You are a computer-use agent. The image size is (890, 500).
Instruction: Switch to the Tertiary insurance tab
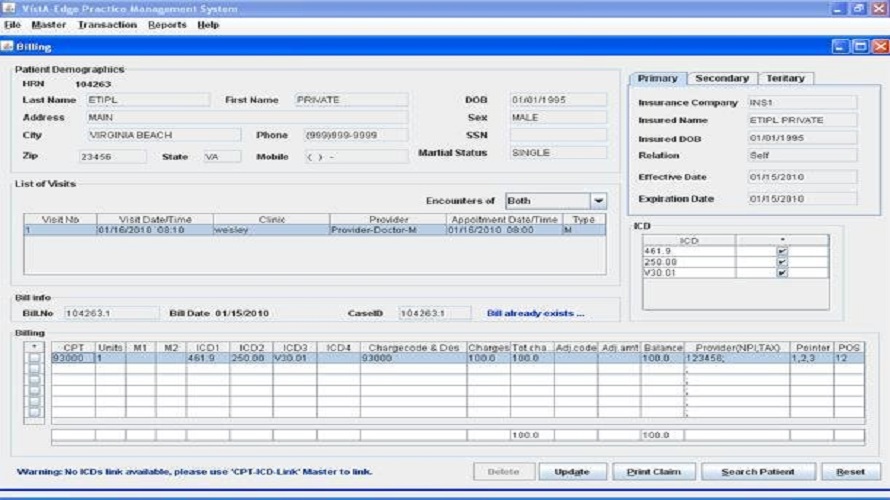coord(785,78)
